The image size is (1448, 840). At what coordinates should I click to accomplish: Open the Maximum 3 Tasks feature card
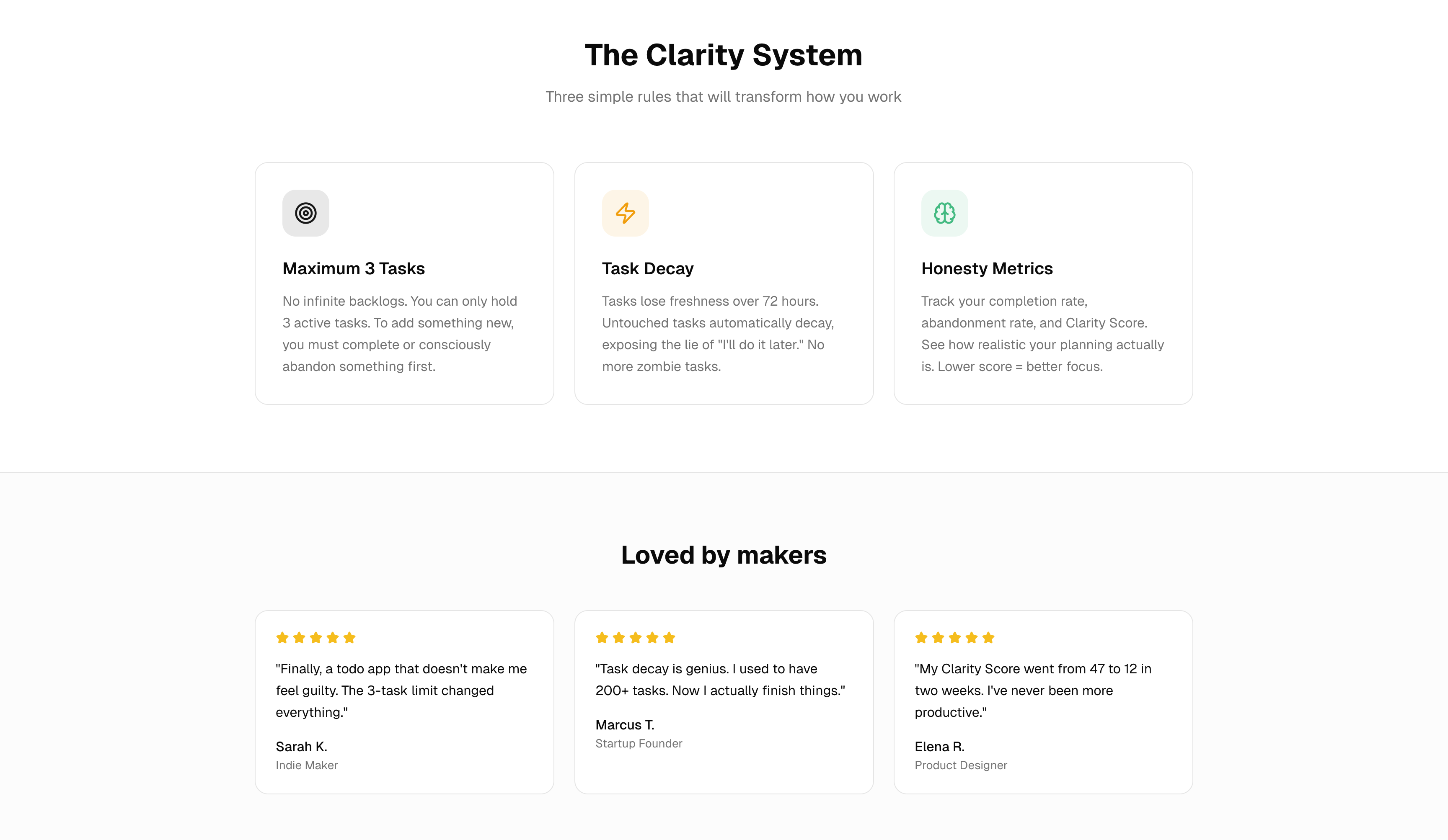404,283
